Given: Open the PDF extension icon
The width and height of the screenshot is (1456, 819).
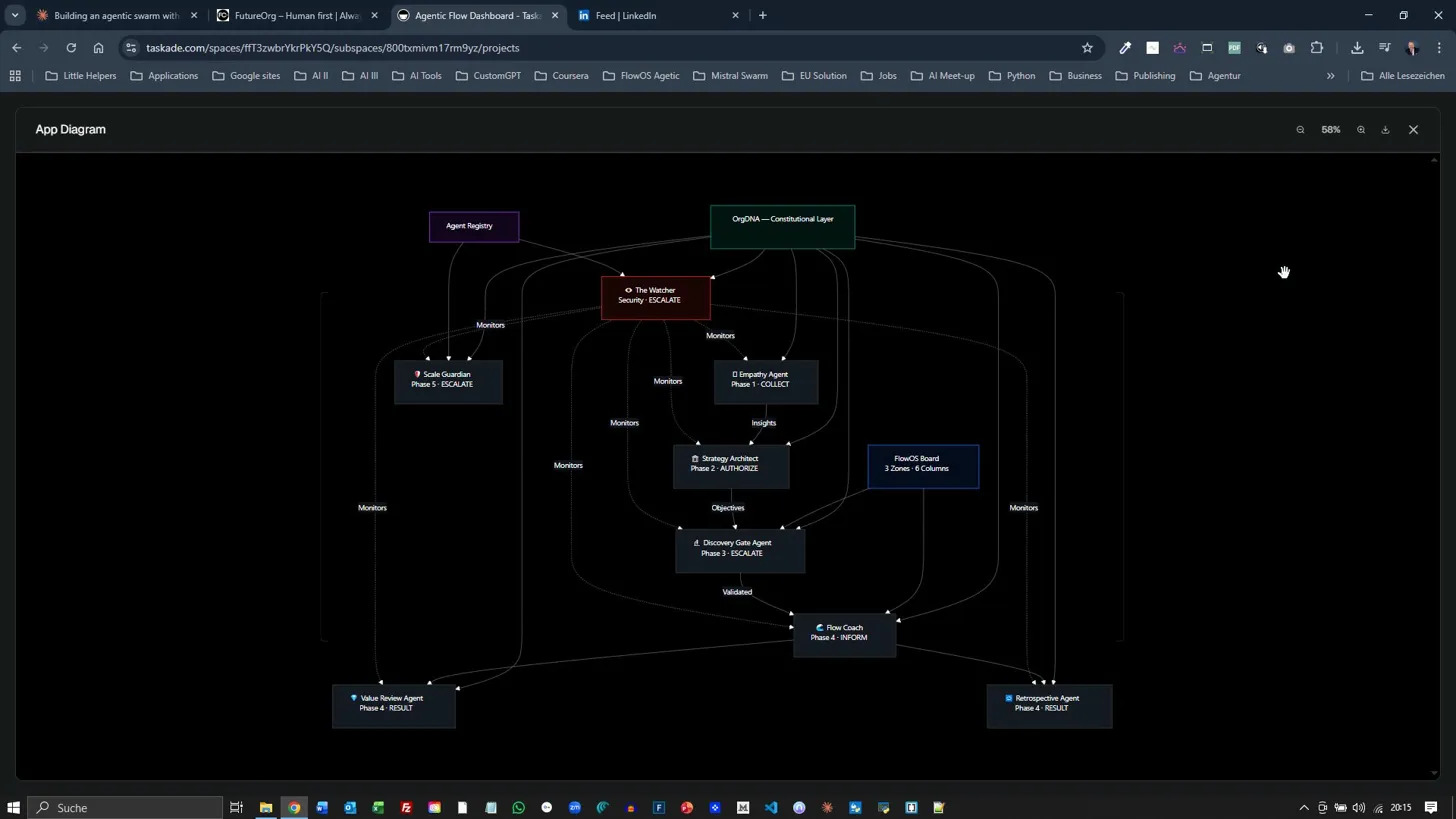Looking at the screenshot, I should [x=1234, y=48].
